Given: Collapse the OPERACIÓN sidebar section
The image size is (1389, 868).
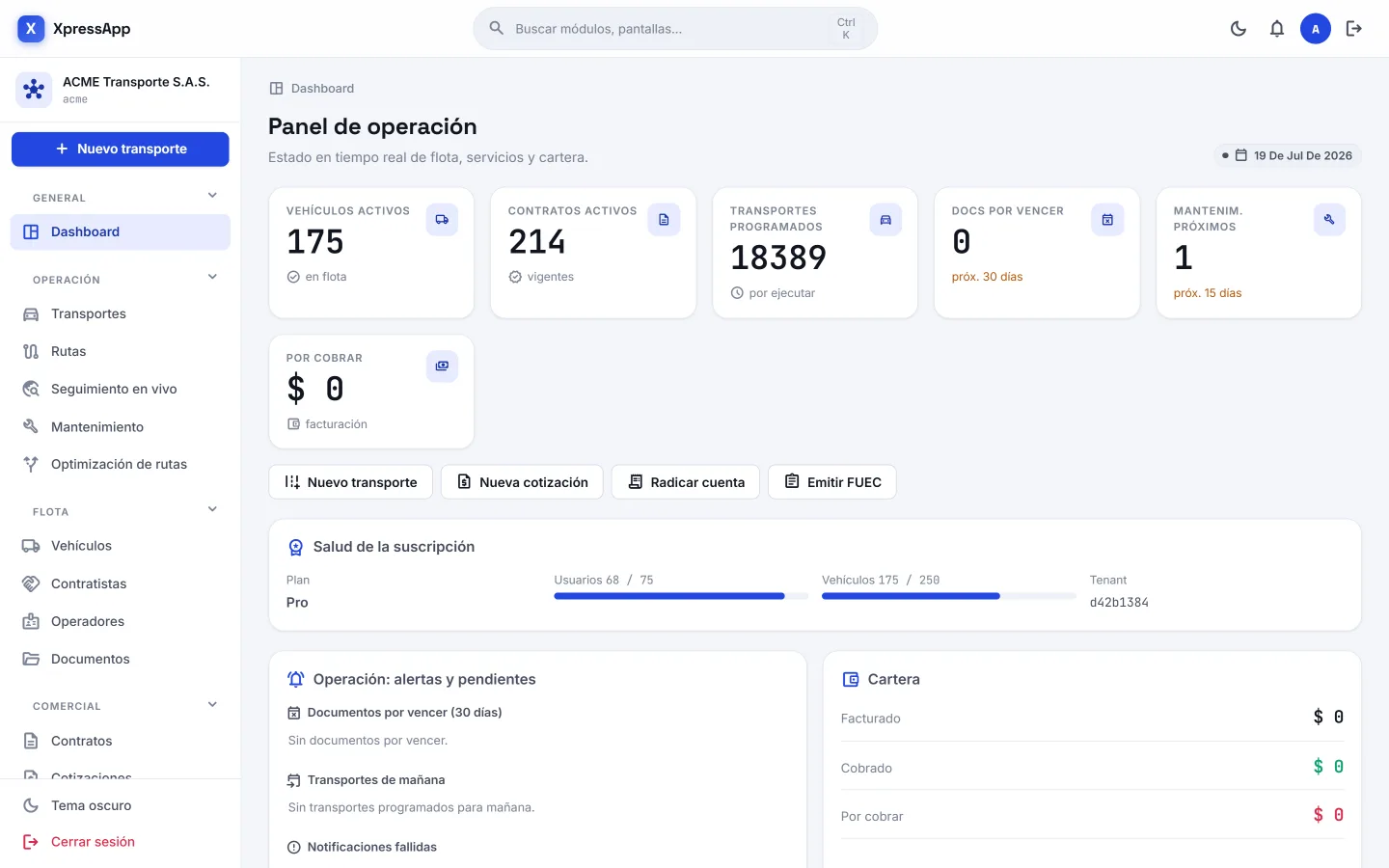Looking at the screenshot, I should click(x=212, y=278).
